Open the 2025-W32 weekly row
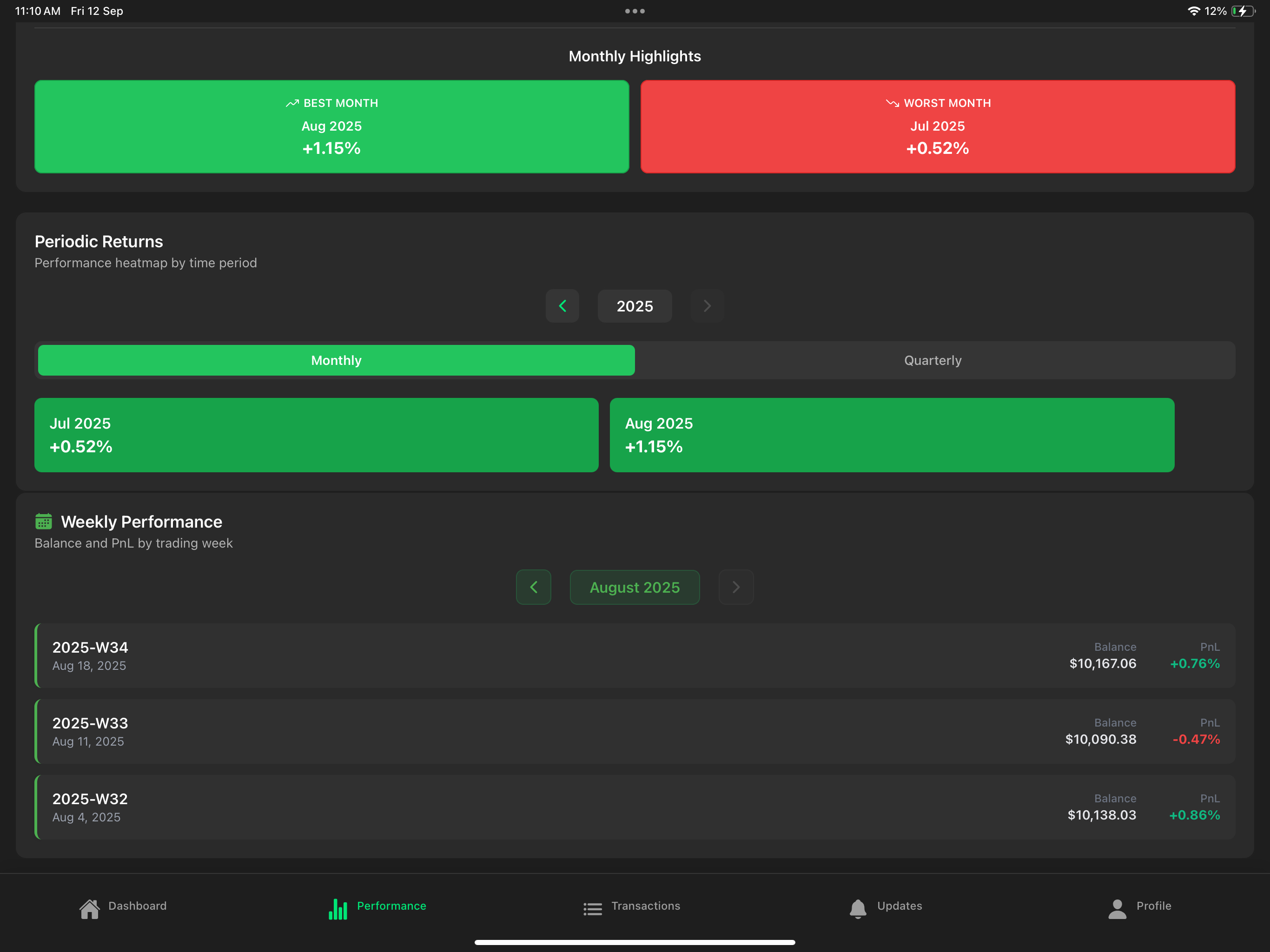1270x952 pixels. (635, 807)
